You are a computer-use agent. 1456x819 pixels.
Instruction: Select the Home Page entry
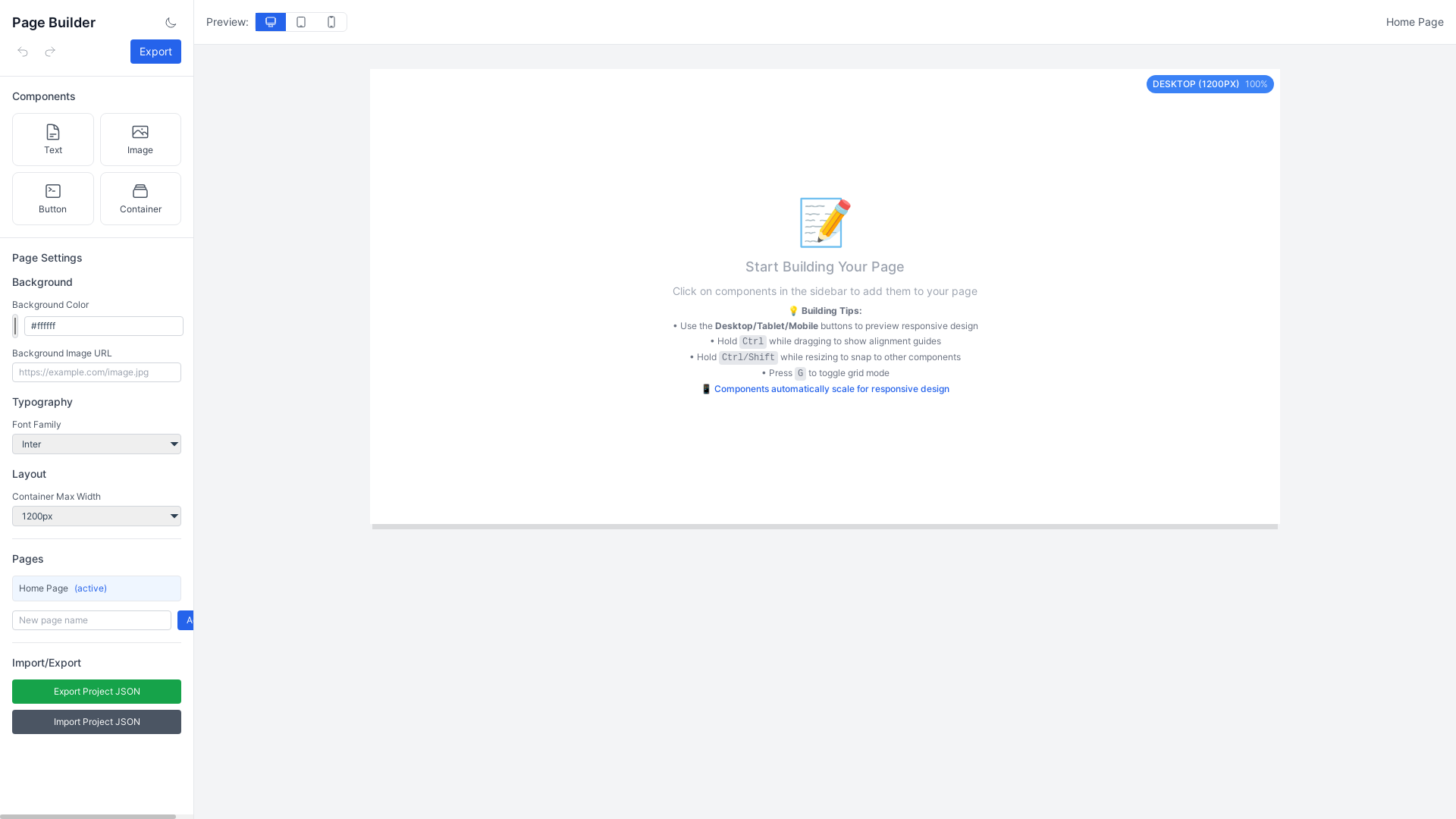96,588
